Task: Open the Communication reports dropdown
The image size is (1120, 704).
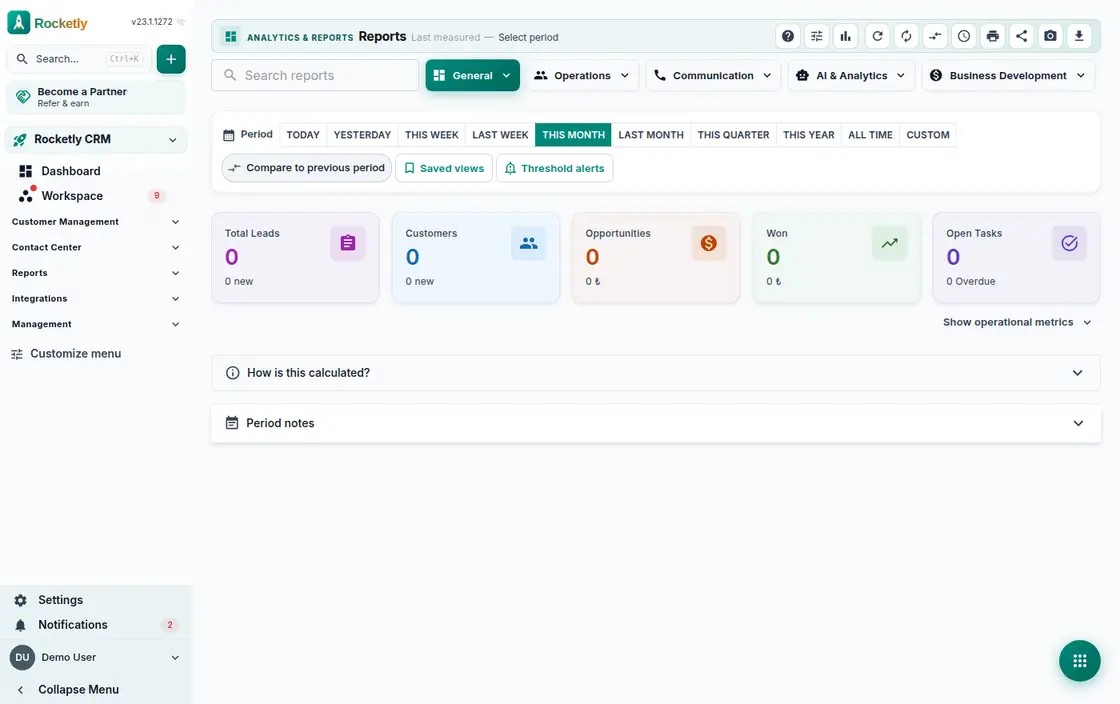Action: click(713, 76)
